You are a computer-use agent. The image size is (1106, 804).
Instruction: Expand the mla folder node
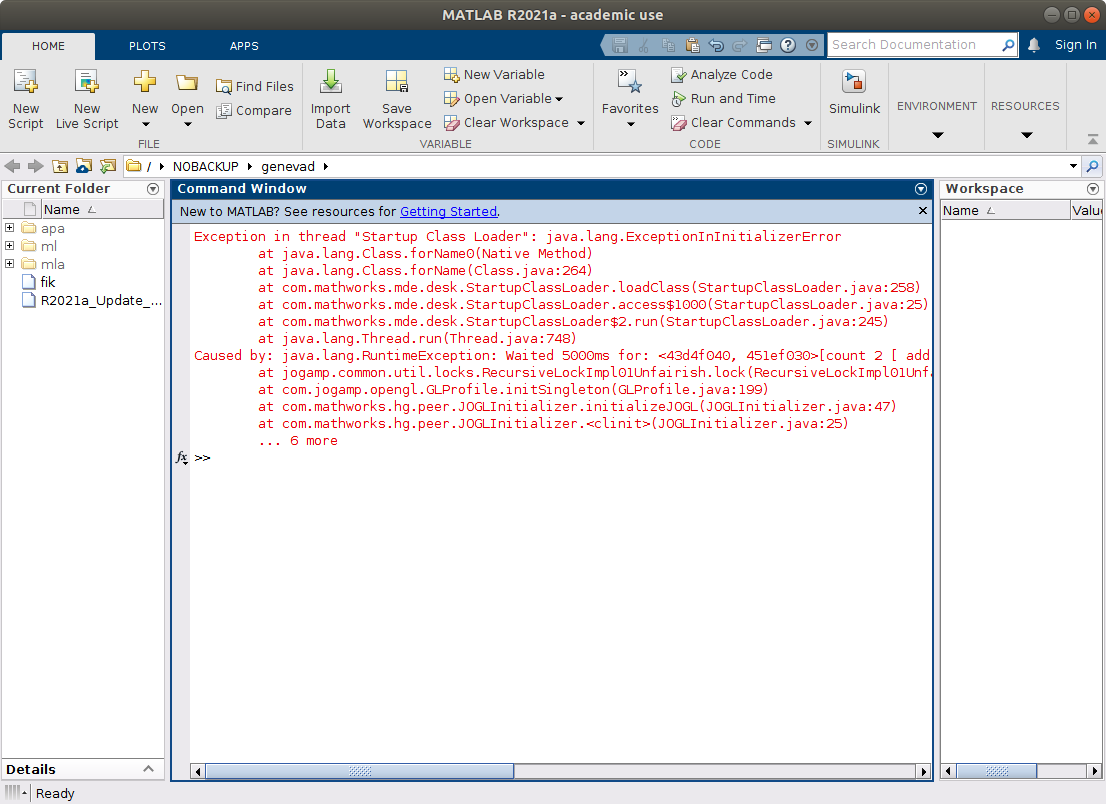click(x=9, y=264)
